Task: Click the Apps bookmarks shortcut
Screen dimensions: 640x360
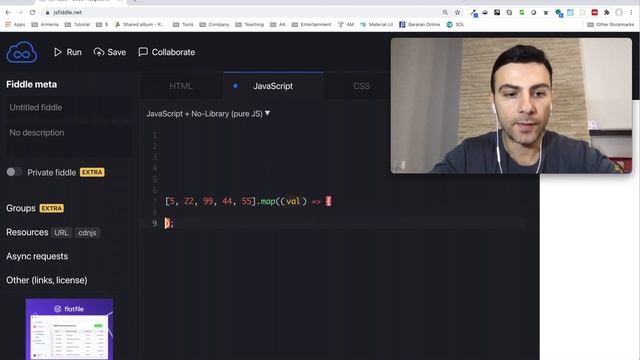Action: [15, 24]
